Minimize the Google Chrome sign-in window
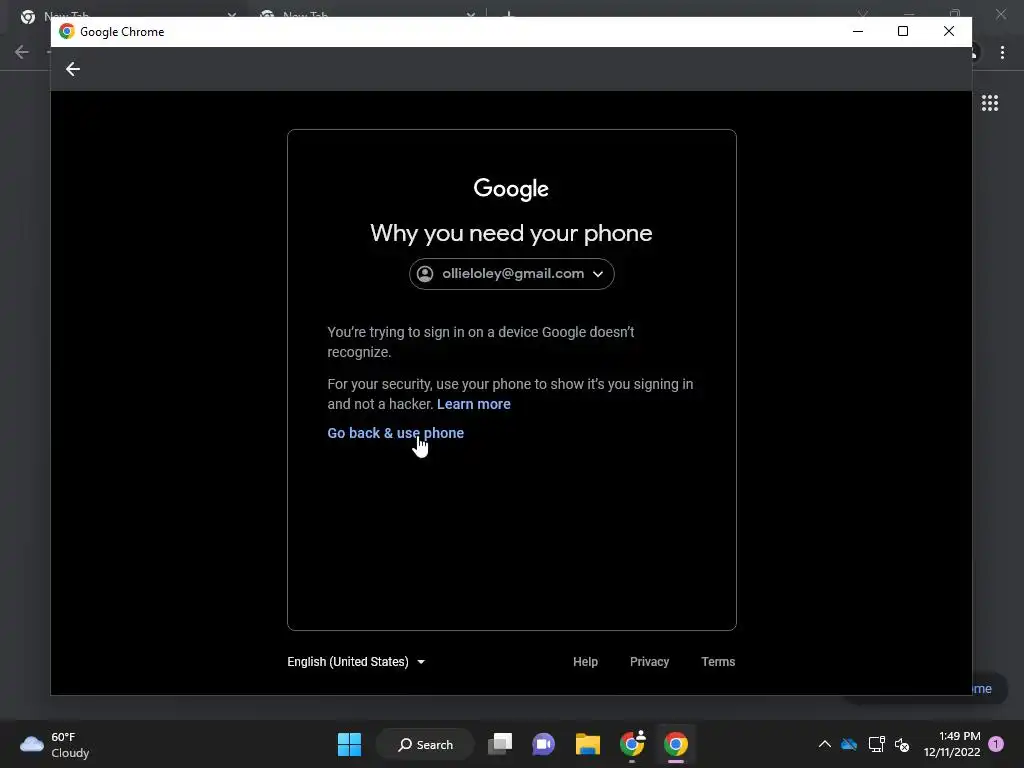 (858, 31)
